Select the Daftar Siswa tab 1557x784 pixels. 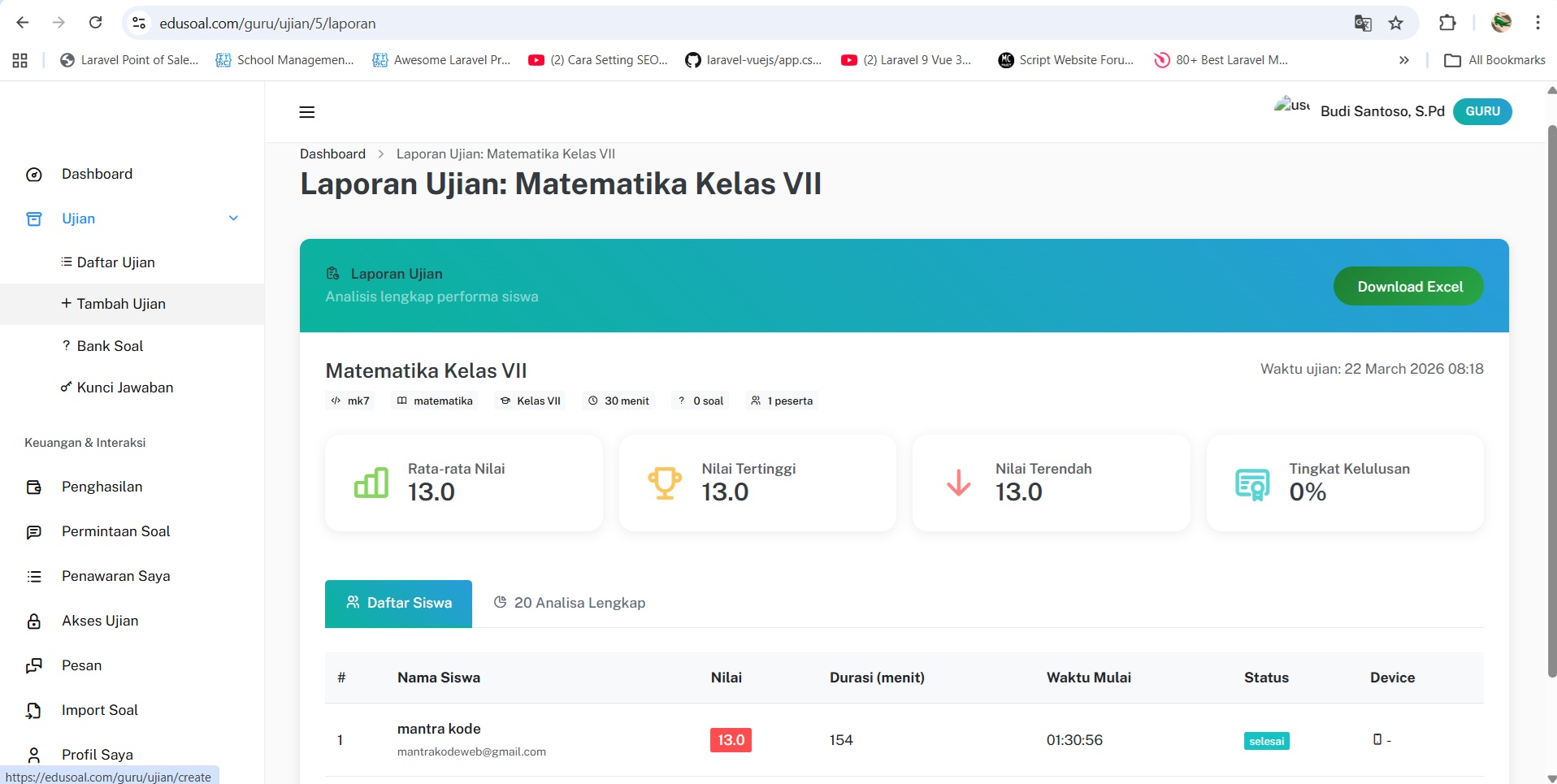[398, 603]
